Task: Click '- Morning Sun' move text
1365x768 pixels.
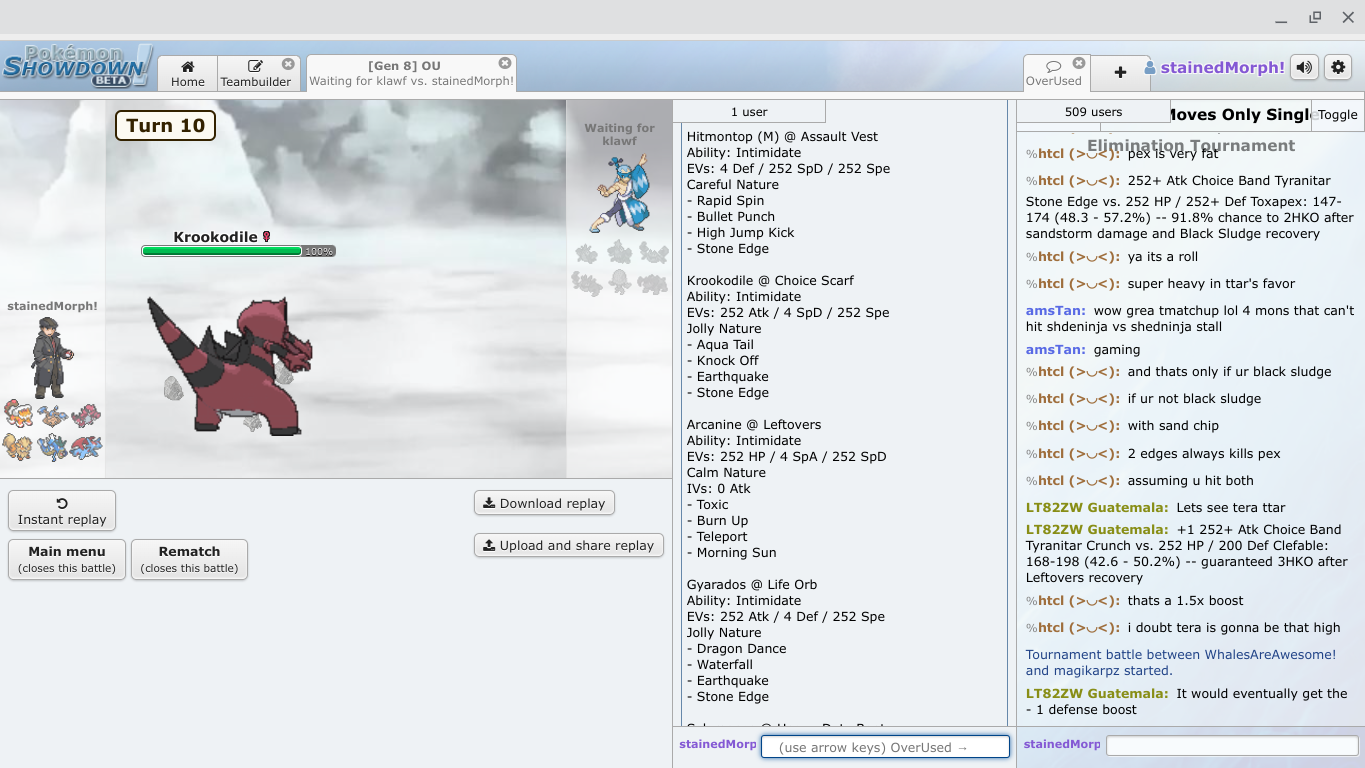Action: pyautogui.click(x=732, y=552)
